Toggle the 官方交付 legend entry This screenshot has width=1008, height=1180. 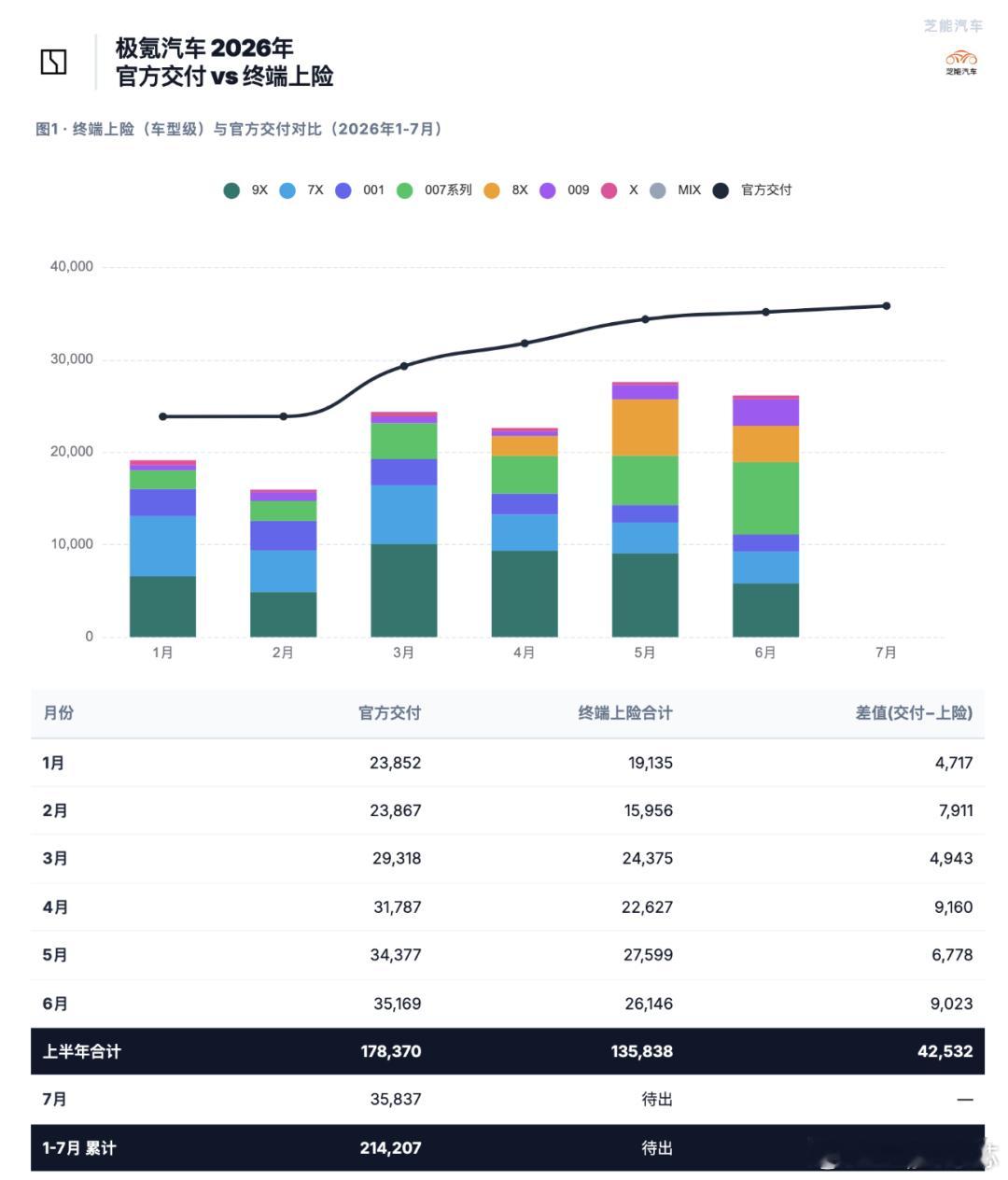pyautogui.click(x=752, y=190)
